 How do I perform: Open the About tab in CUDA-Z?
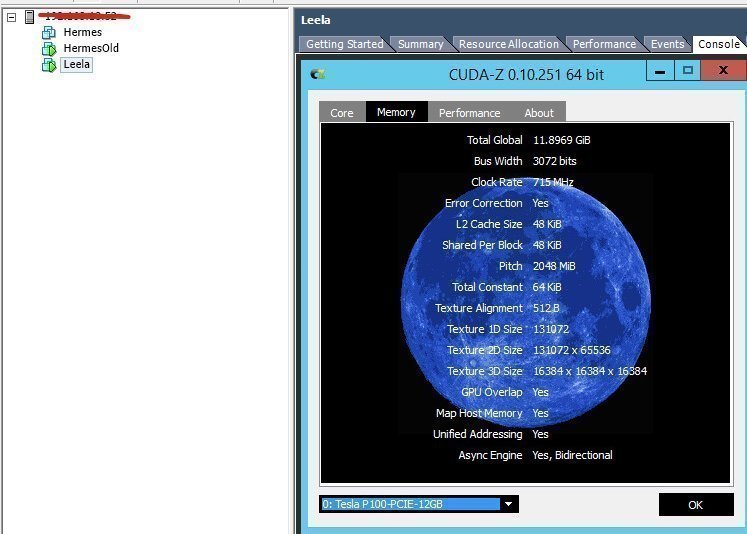click(x=539, y=113)
